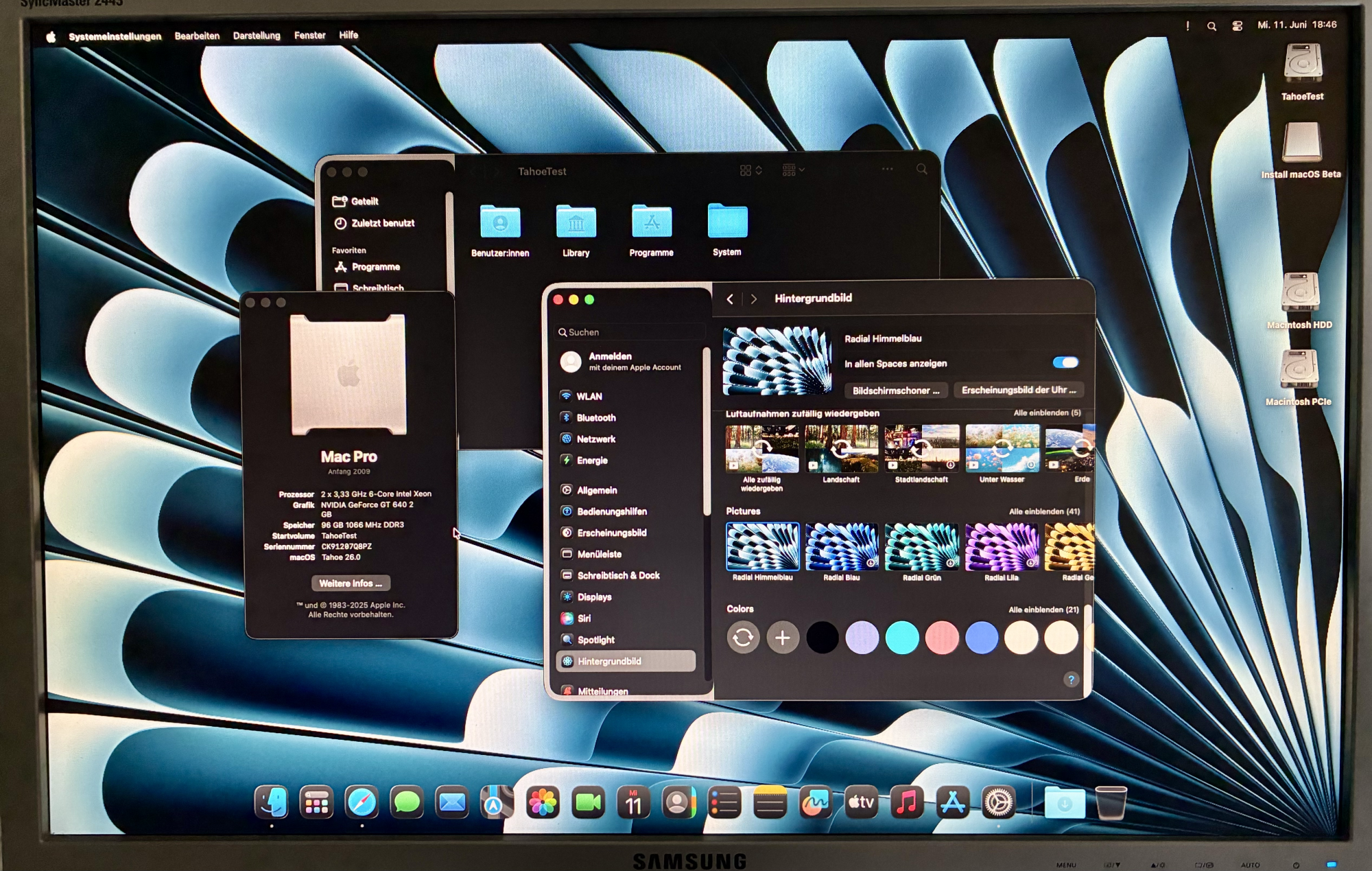Open the Darstellung menu
The height and width of the screenshot is (871, 1372).
[257, 36]
